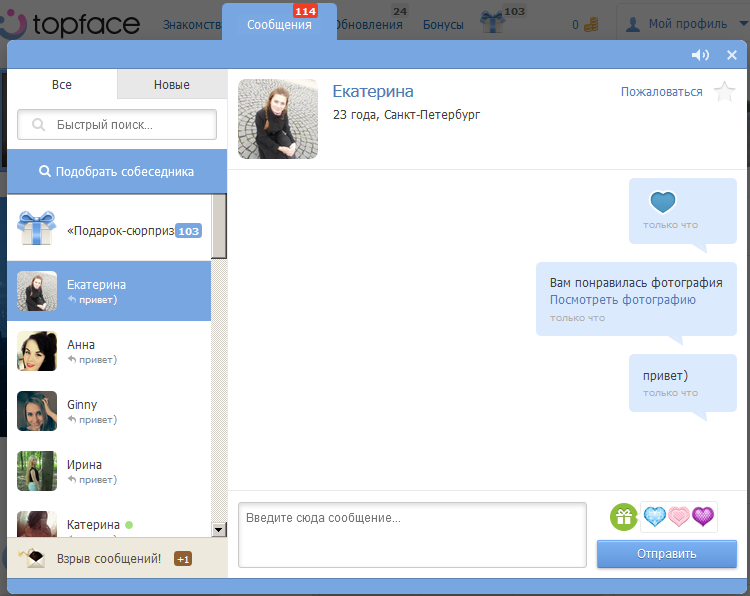Open the Мой профиль dropdown arrow
Screen dimensions: 750x596
pos(744,23)
